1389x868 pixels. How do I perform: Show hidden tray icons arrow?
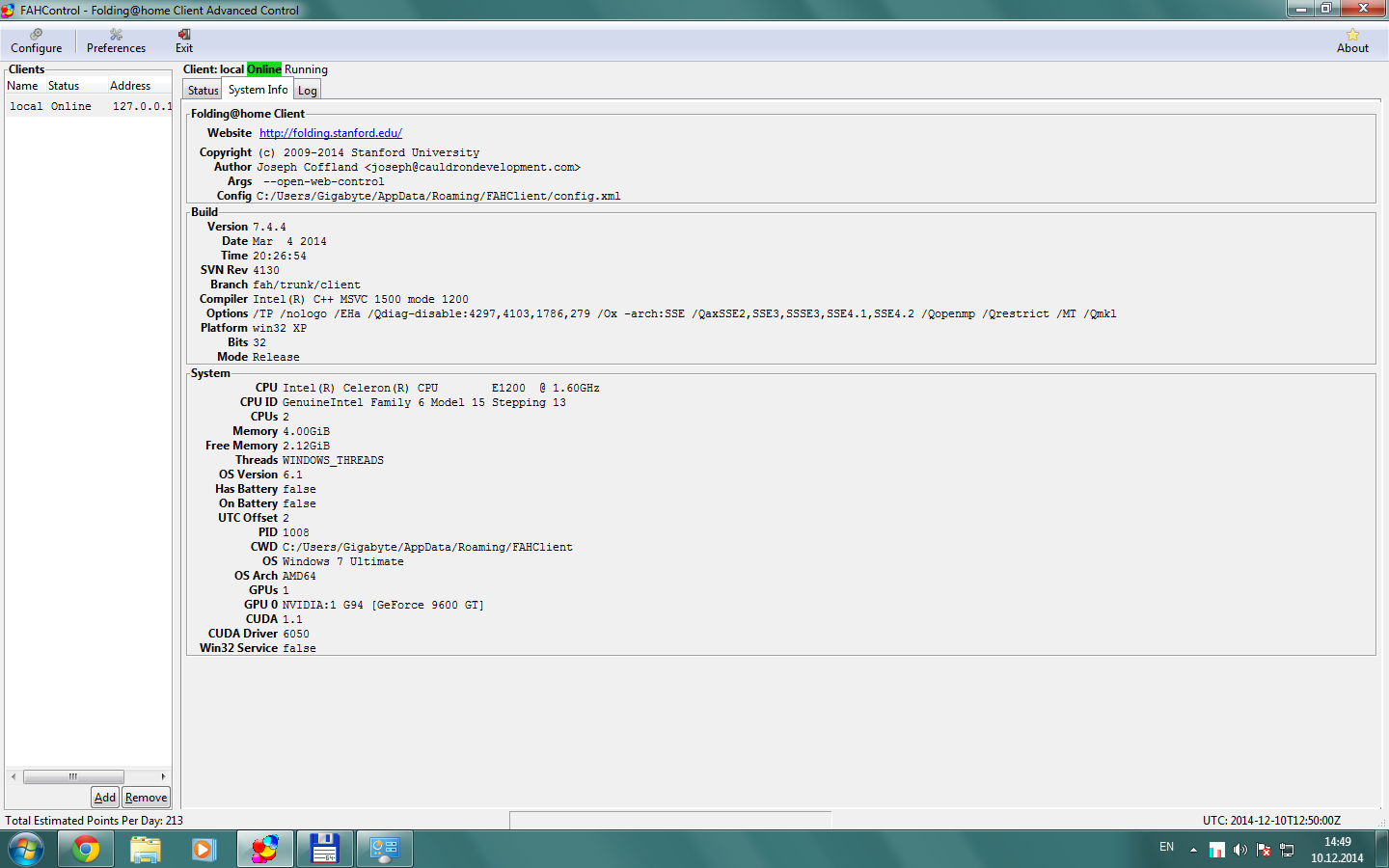(1193, 850)
